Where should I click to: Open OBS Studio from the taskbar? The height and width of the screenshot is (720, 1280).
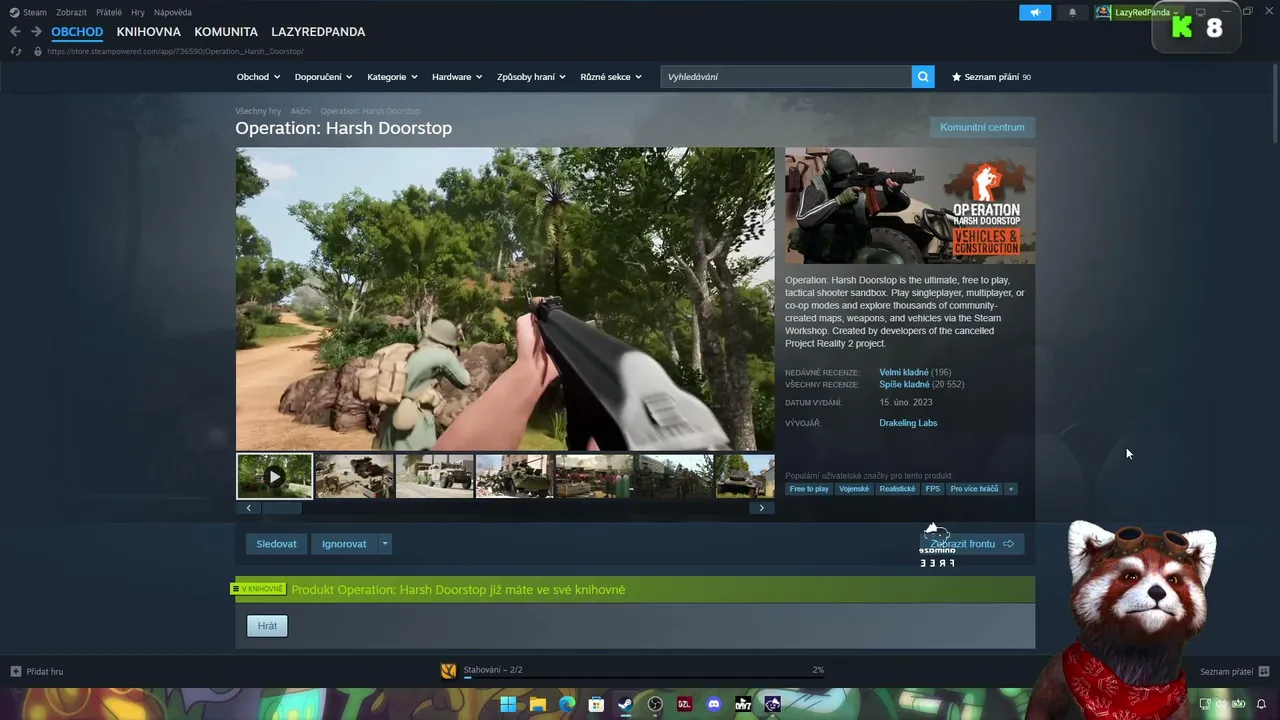[655, 704]
